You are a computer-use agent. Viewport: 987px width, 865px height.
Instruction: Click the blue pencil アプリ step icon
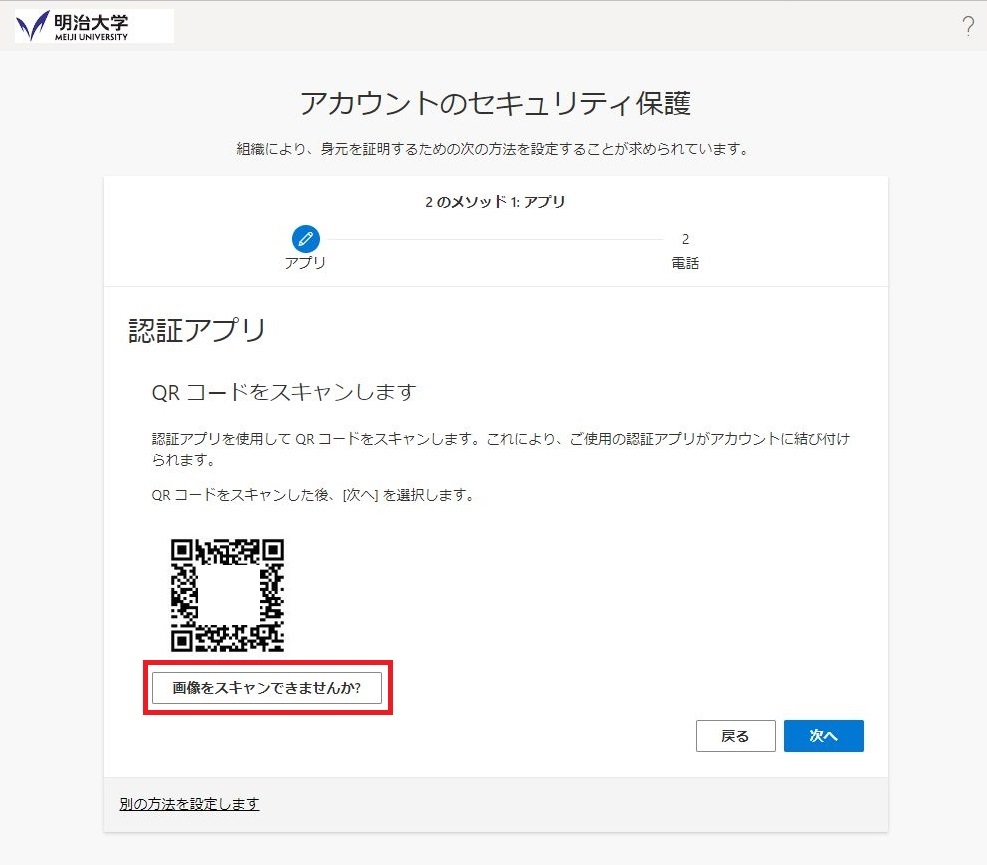point(306,239)
